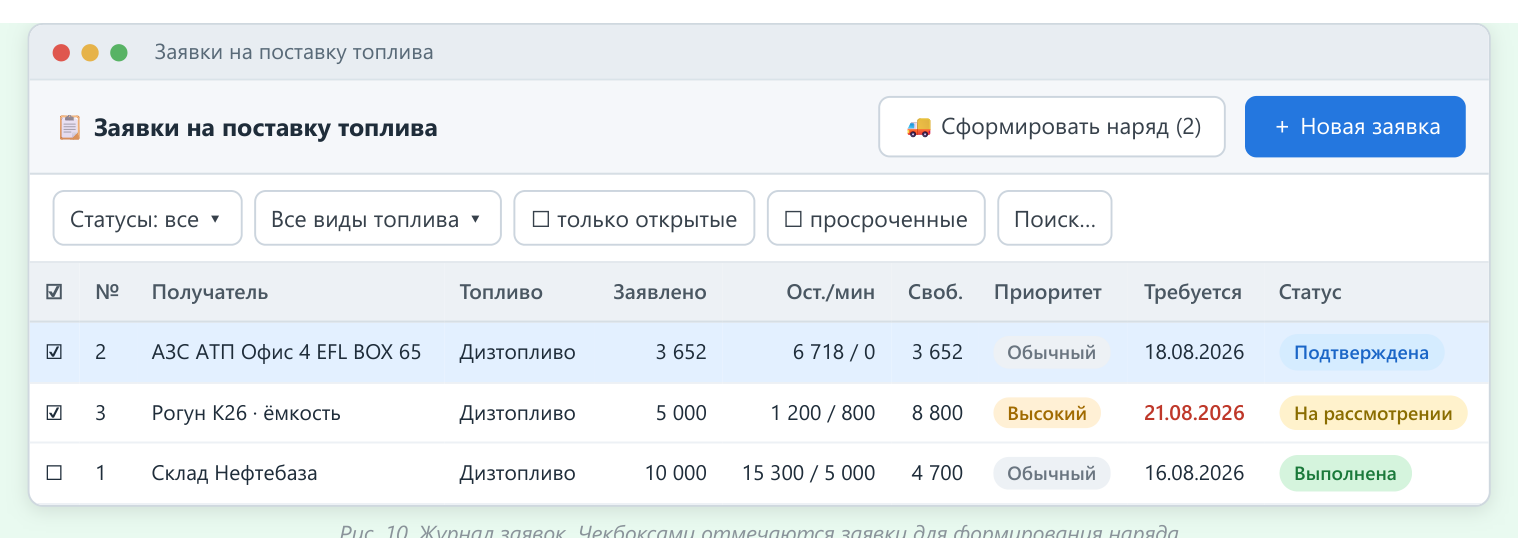Click the balance value 6 718 / 0
Image resolution: width=1518 pixels, height=538 pixels.
834,352
